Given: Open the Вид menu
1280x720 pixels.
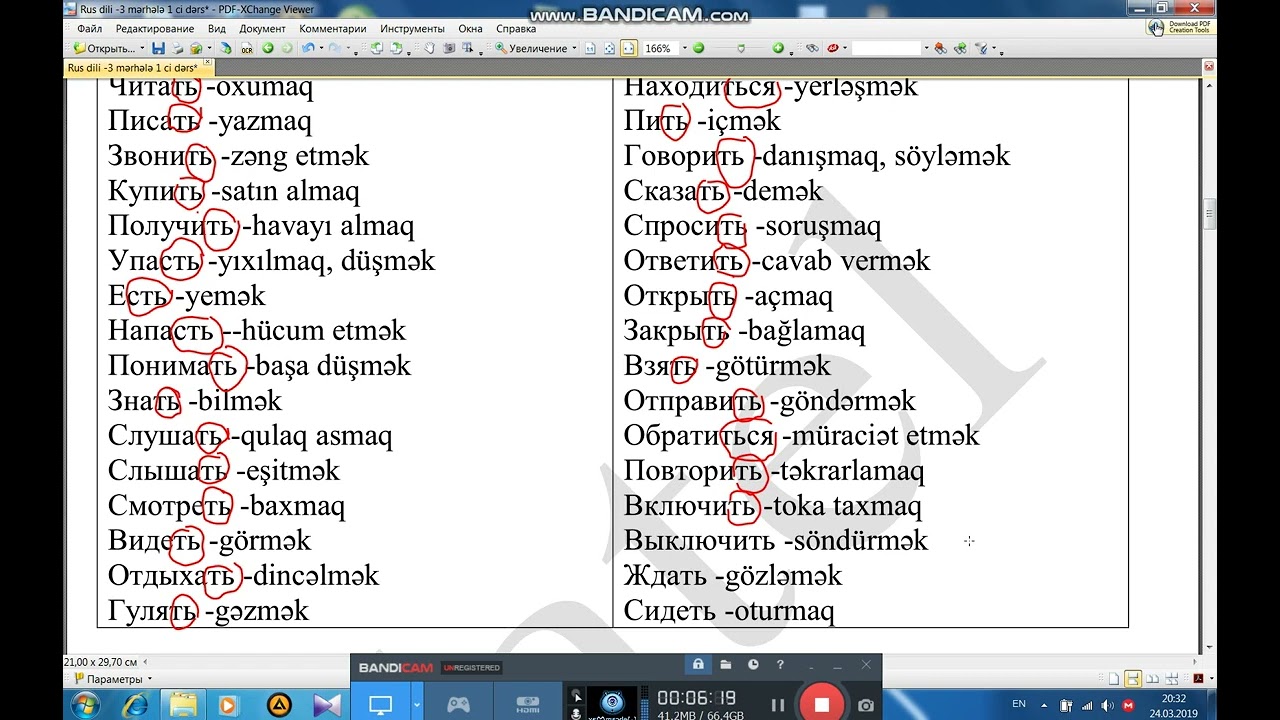Looking at the screenshot, I should click(x=217, y=29).
